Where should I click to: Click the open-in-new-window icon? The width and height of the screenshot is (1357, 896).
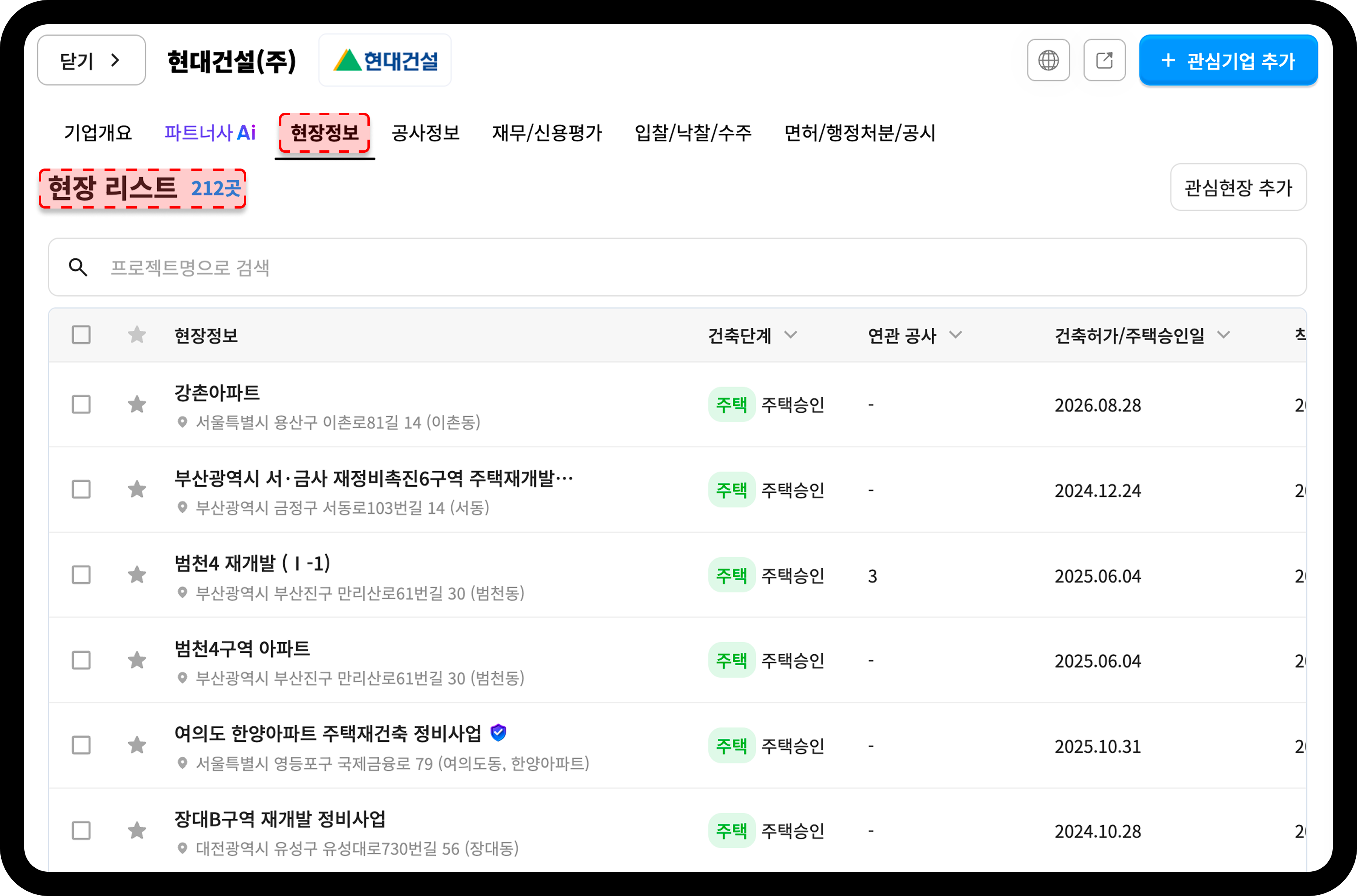[x=1104, y=60]
